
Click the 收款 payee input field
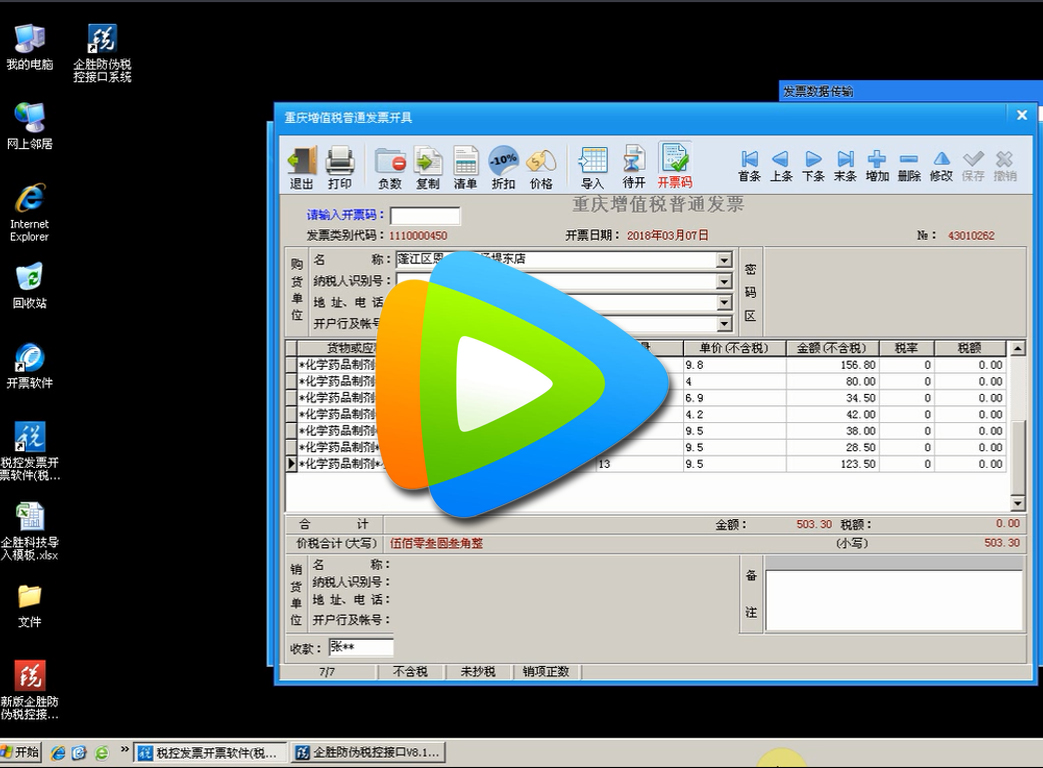click(361, 648)
